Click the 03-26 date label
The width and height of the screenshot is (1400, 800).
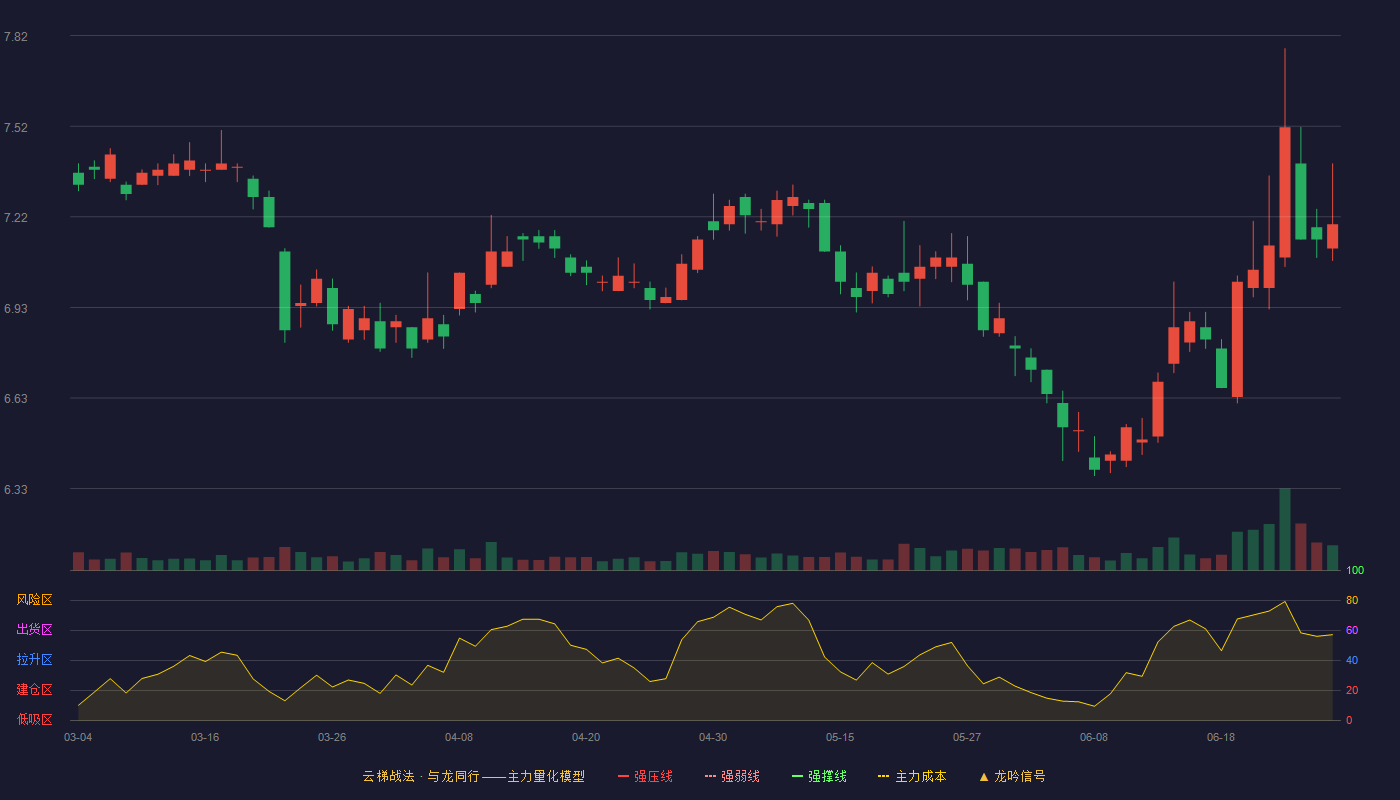point(332,737)
